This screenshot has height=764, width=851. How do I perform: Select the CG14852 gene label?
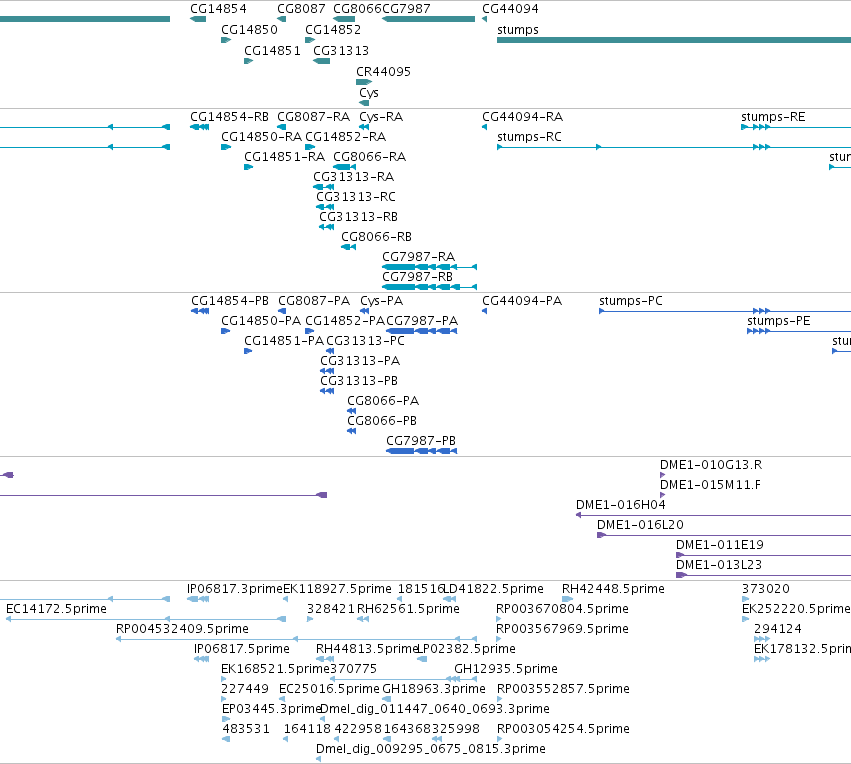(x=333, y=29)
